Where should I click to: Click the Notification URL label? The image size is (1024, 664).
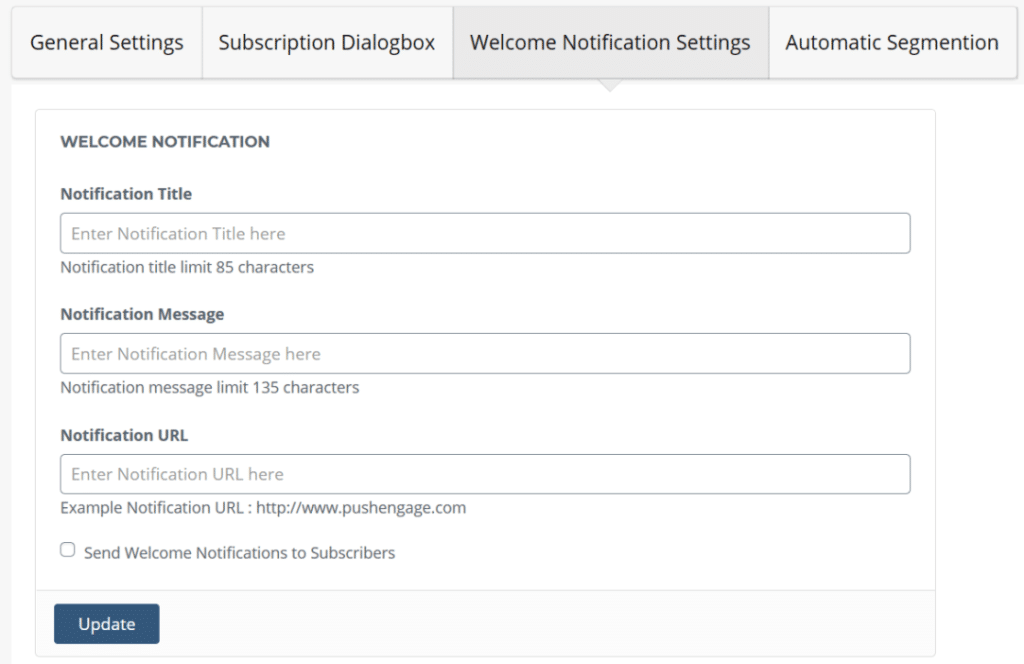[x=124, y=435]
